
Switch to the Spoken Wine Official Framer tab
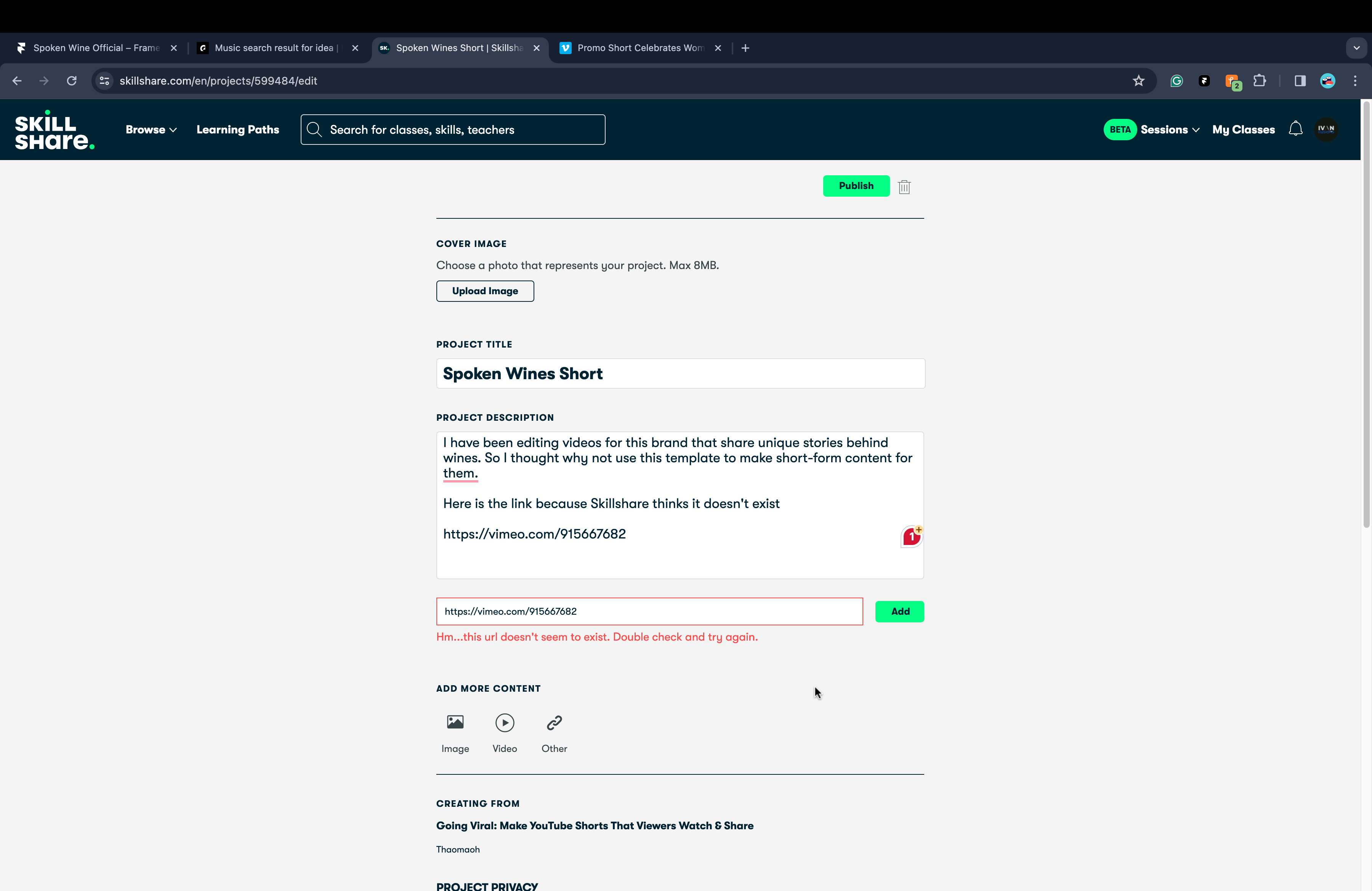coord(97,48)
